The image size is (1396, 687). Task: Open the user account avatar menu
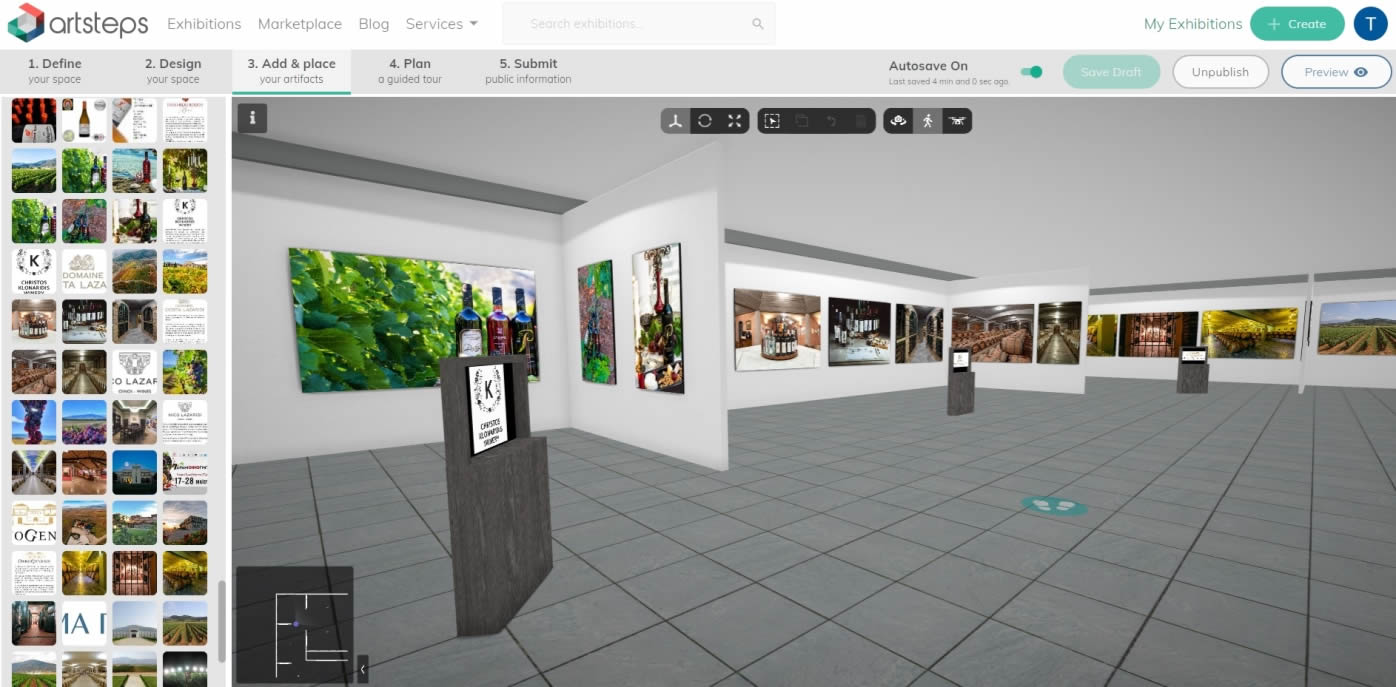(x=1370, y=24)
